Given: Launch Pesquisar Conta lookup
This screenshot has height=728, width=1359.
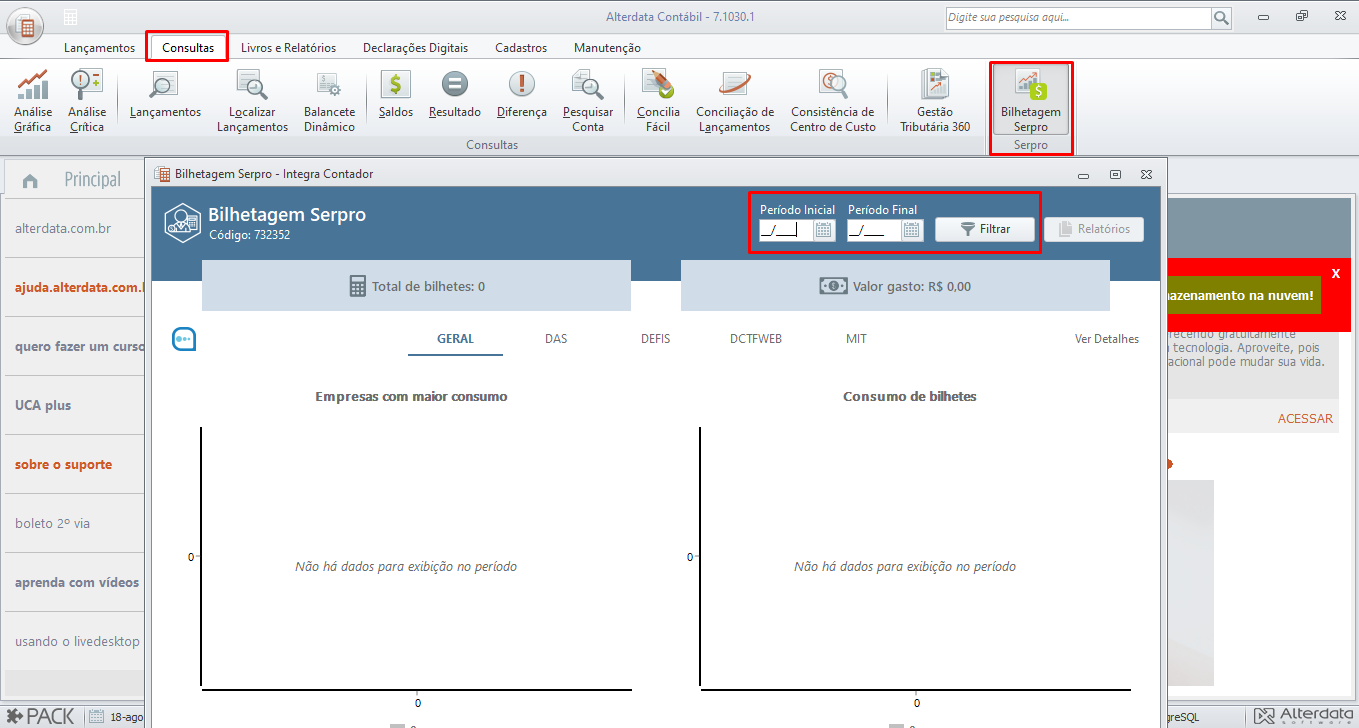Looking at the screenshot, I should pyautogui.click(x=588, y=101).
